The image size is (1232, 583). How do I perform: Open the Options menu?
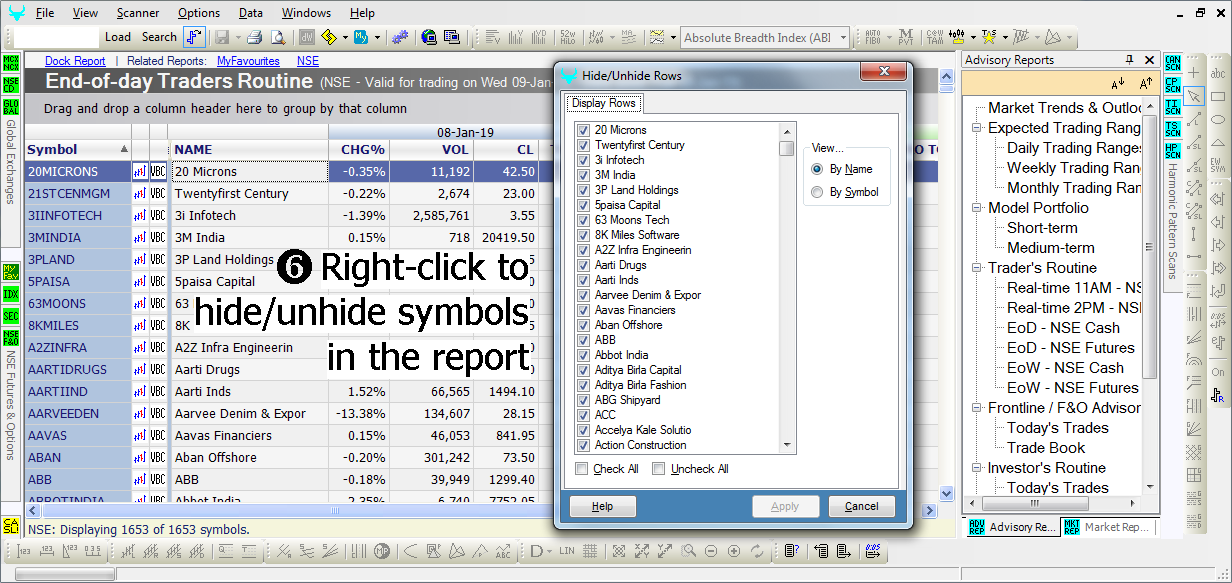coord(199,13)
